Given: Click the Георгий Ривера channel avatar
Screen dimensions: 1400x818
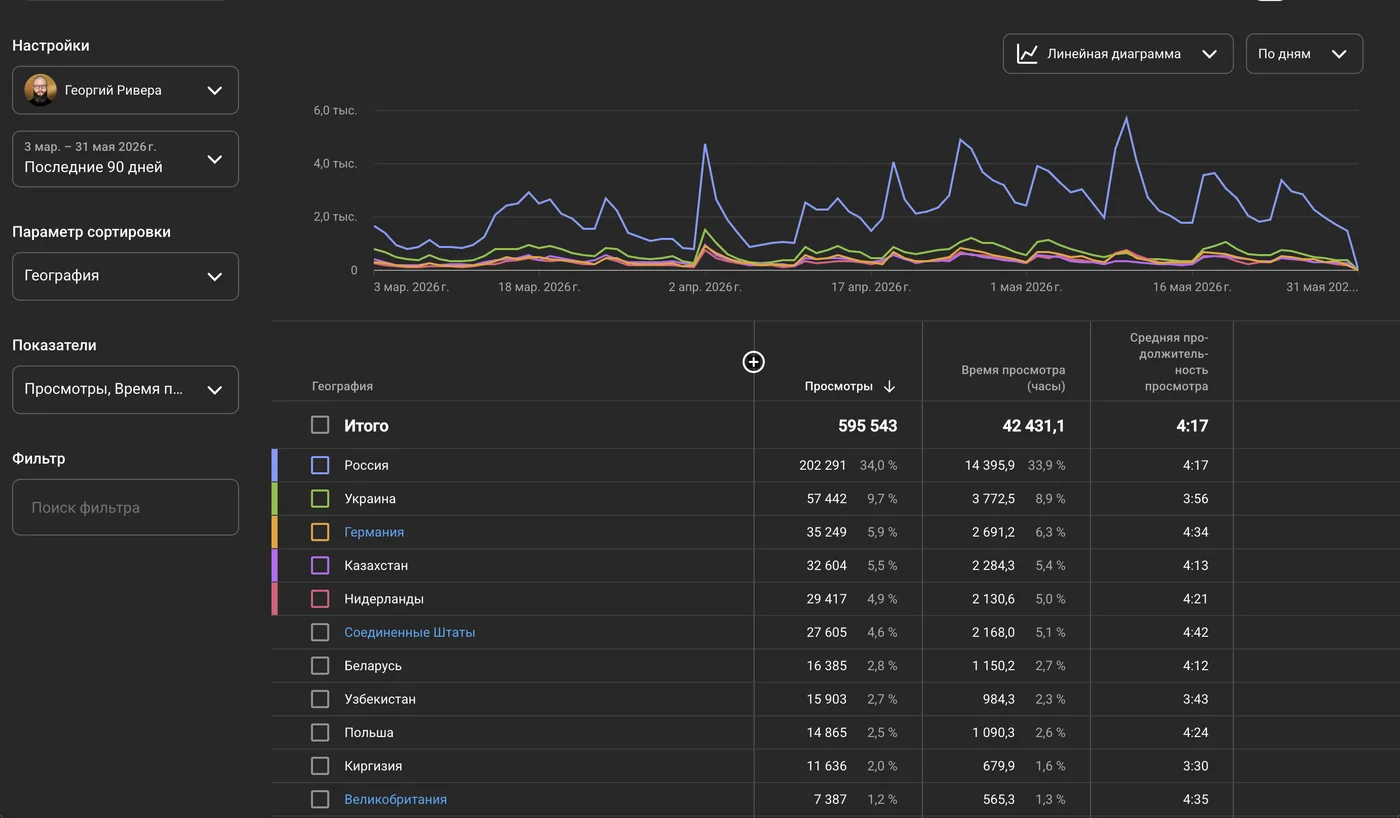Looking at the screenshot, I should point(41,90).
